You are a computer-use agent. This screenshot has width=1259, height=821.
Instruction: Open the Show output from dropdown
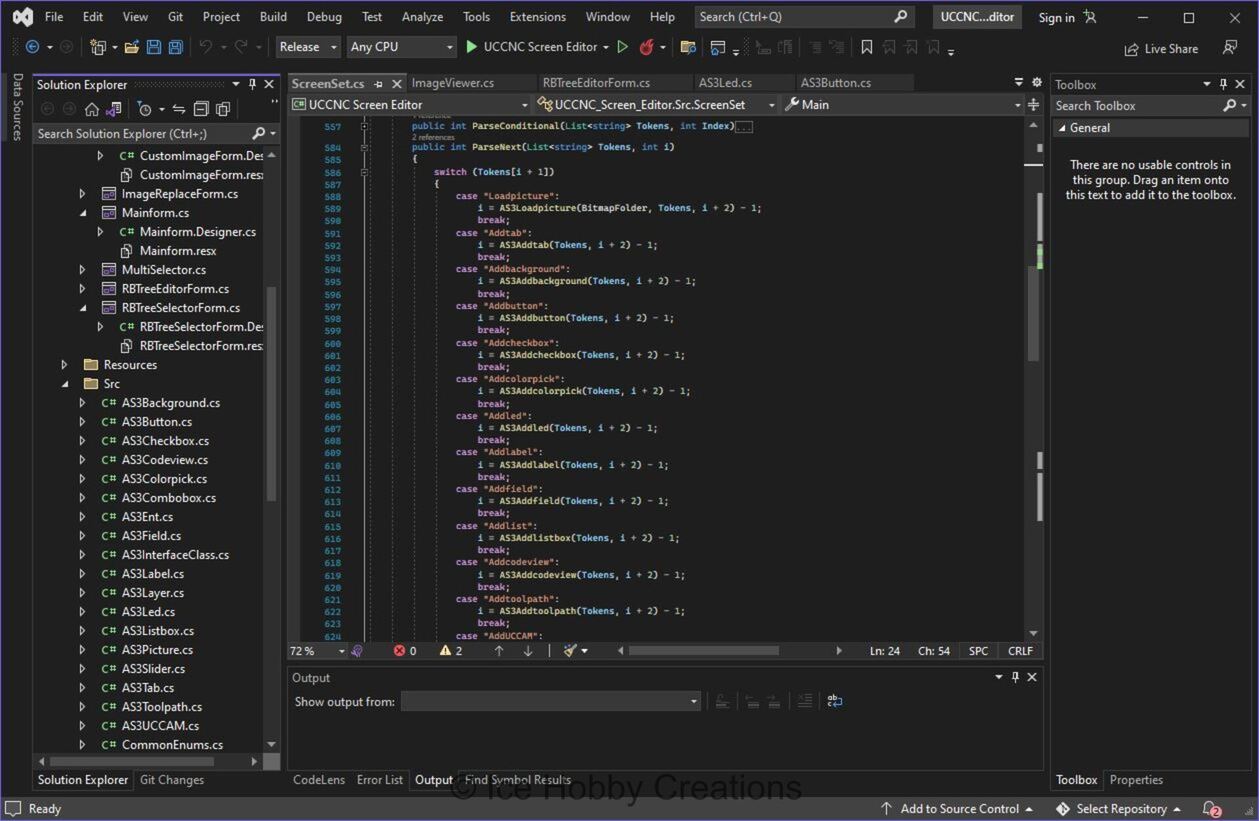pyautogui.click(x=551, y=702)
